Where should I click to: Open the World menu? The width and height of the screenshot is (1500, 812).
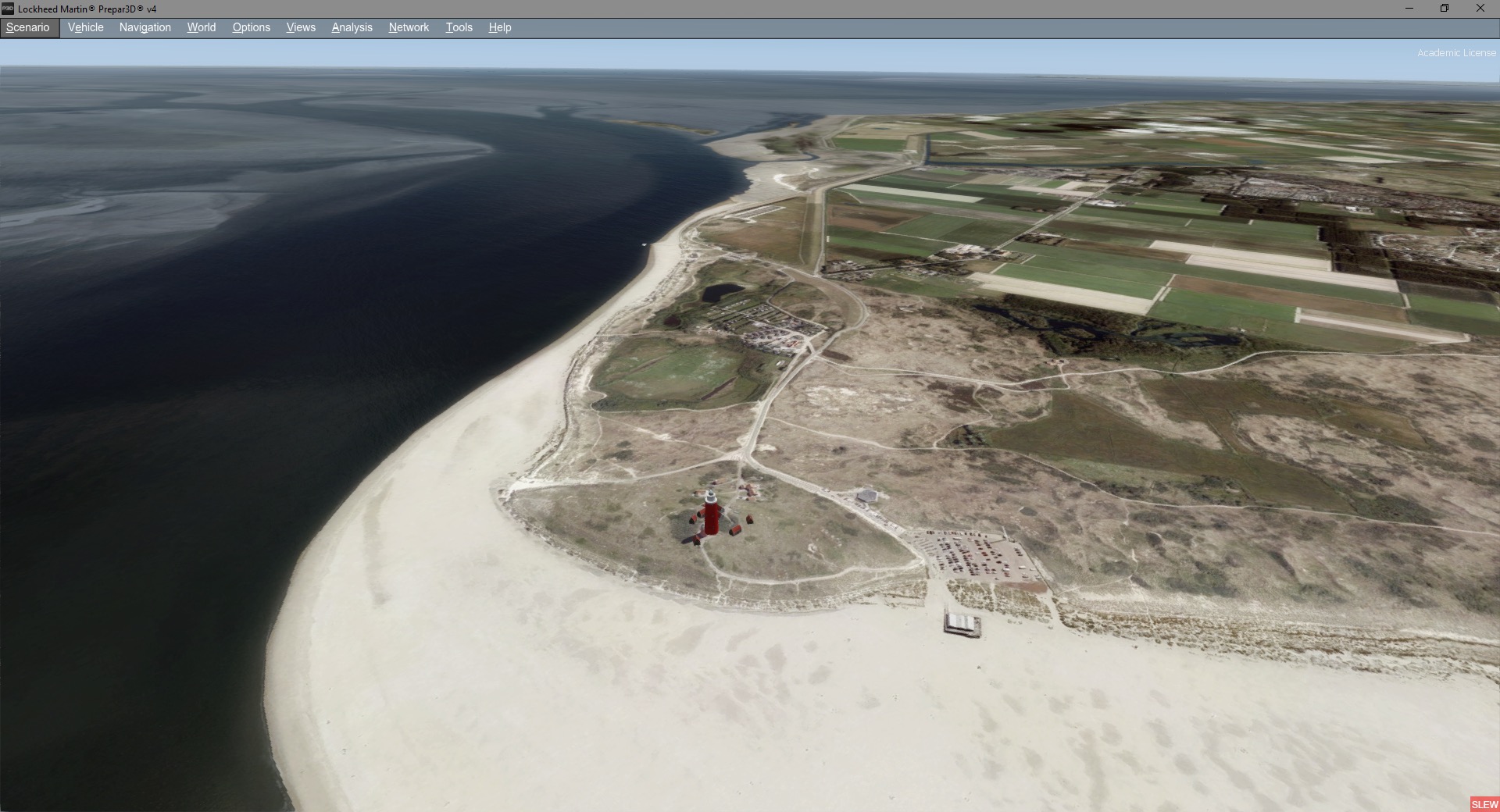coord(202,27)
